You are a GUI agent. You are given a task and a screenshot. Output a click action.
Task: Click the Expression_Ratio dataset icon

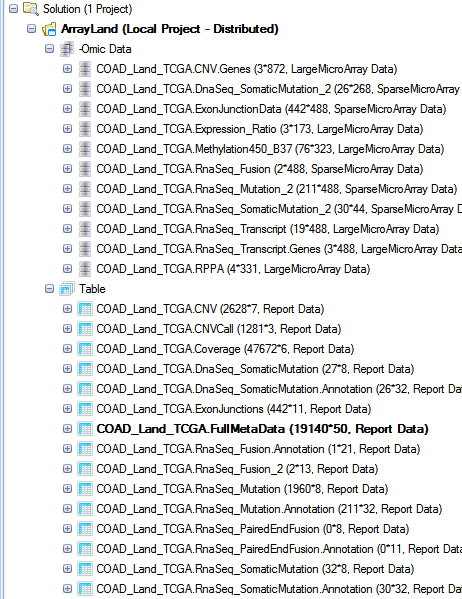point(85,129)
